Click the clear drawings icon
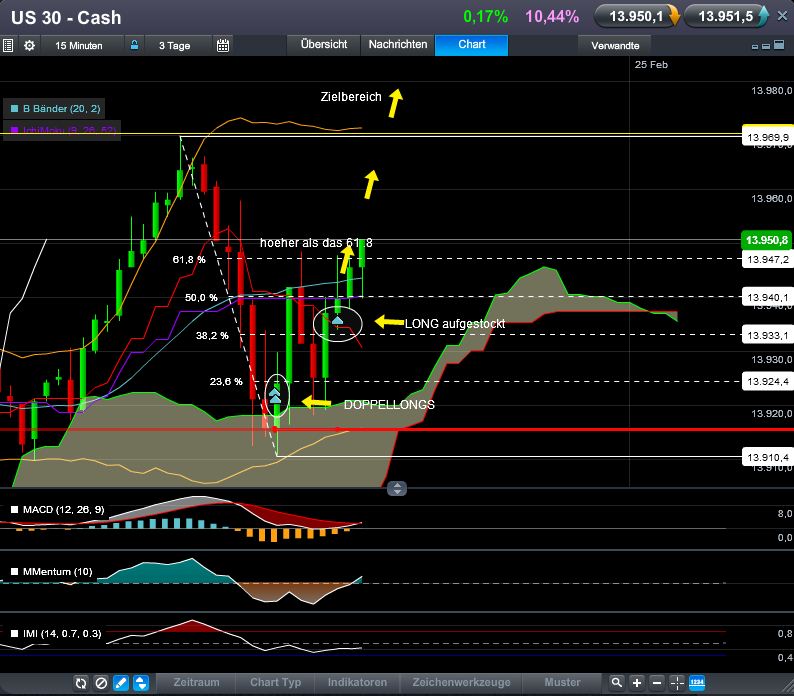This screenshot has height=696, width=794. pyautogui.click(x=101, y=683)
